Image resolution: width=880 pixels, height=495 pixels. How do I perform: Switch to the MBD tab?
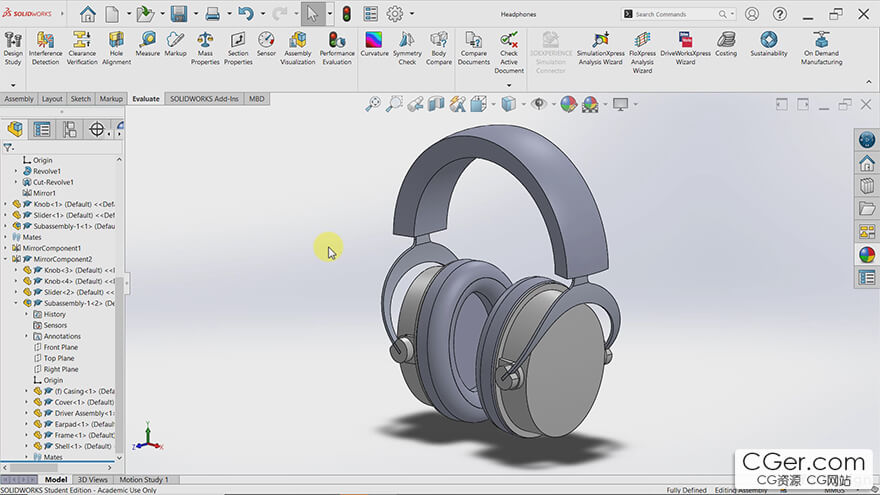click(256, 99)
